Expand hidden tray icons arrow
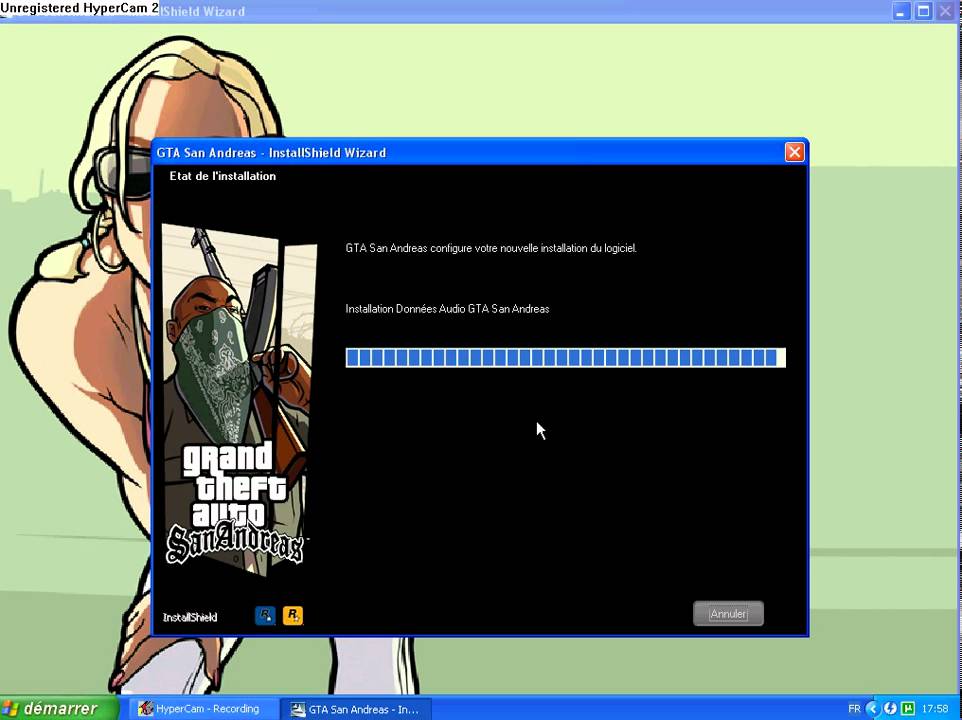 click(x=872, y=709)
